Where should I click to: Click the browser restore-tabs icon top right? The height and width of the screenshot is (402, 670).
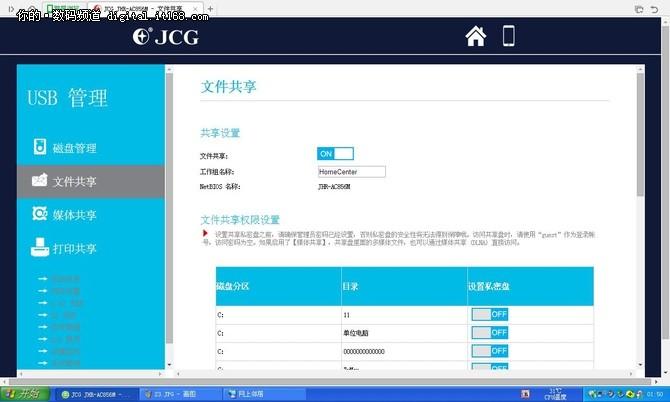(x=639, y=9)
